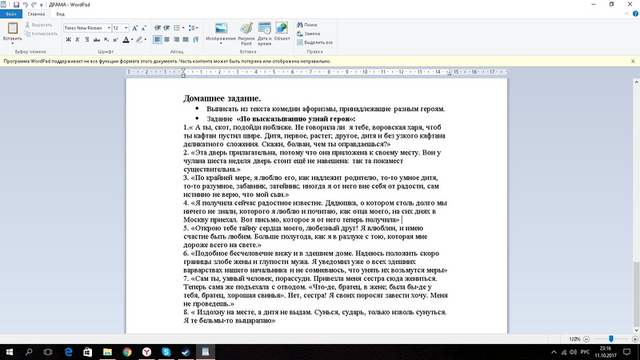Dismiss the yellow compatibility warning bar

(633, 61)
